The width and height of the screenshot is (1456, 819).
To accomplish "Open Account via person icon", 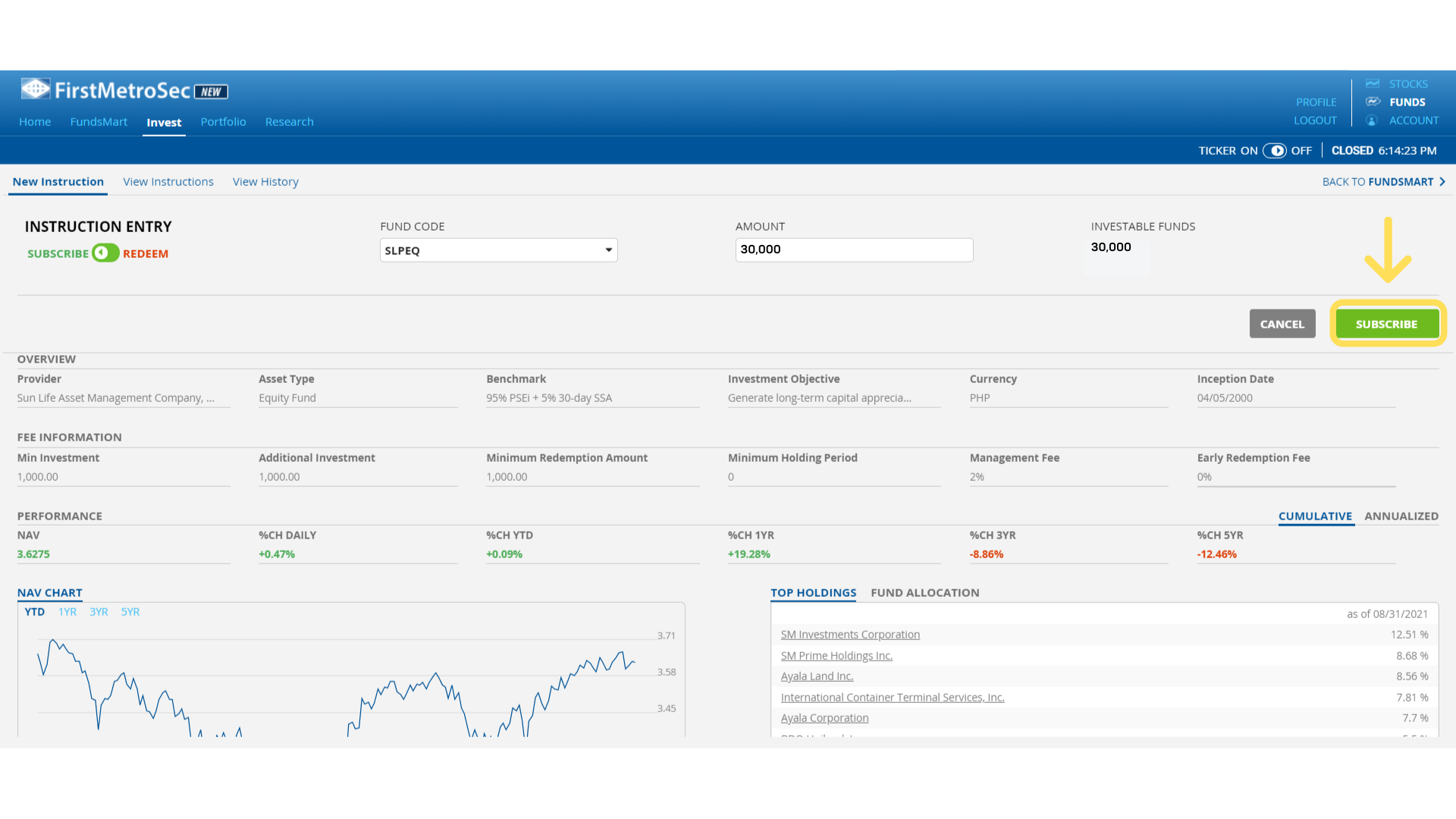I will click(1372, 121).
